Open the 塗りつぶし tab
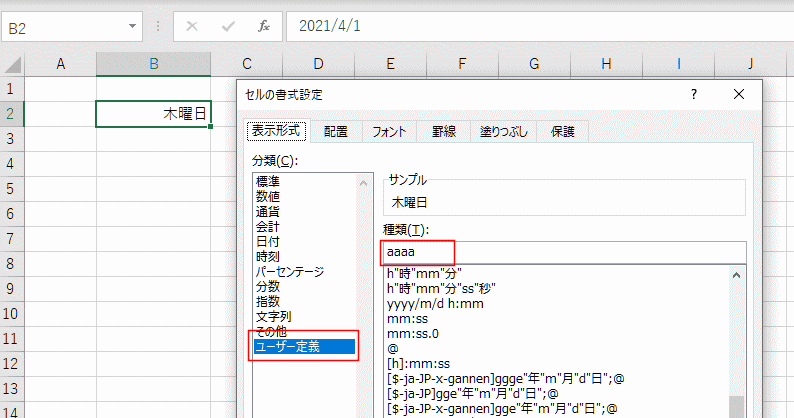Screen dimensions: 794x418 (x=502, y=132)
